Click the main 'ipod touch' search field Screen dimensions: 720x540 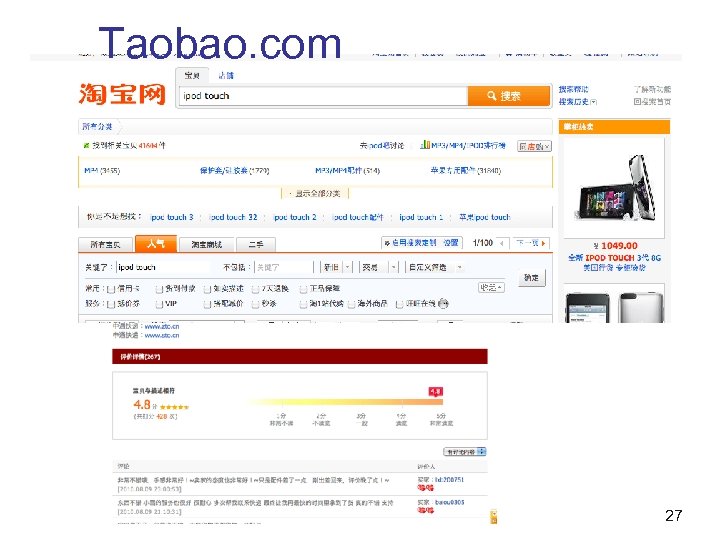[x=323, y=96]
